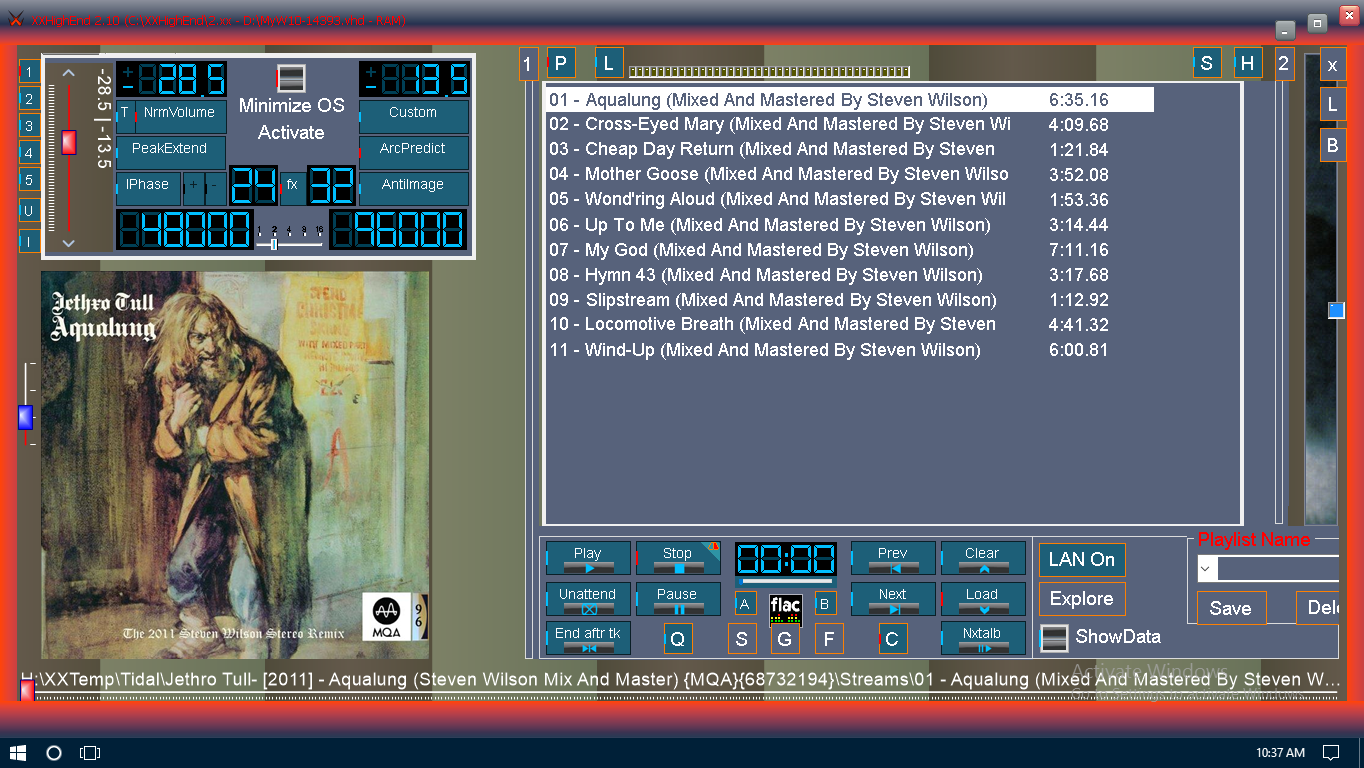
Task: Pause the current track
Action: [x=677, y=599]
